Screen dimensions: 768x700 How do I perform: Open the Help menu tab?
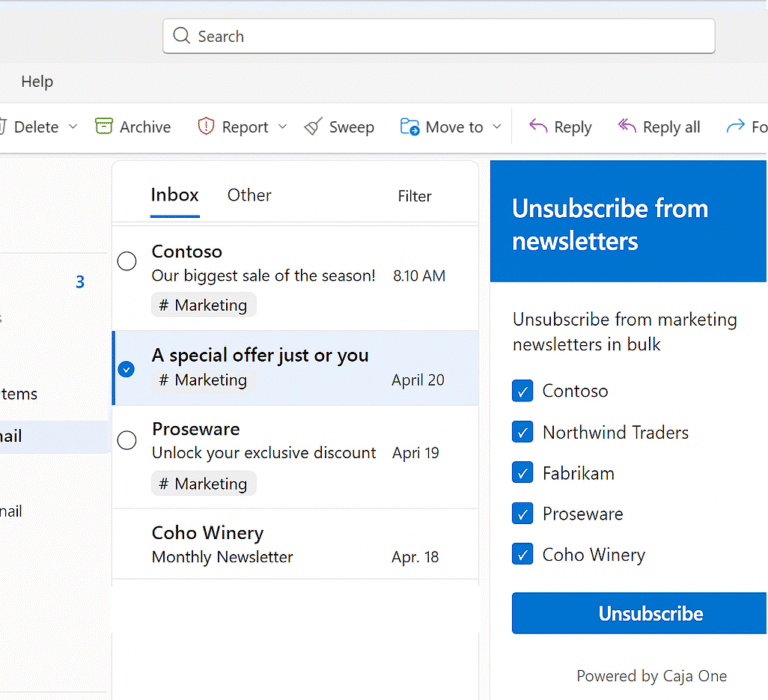37,81
